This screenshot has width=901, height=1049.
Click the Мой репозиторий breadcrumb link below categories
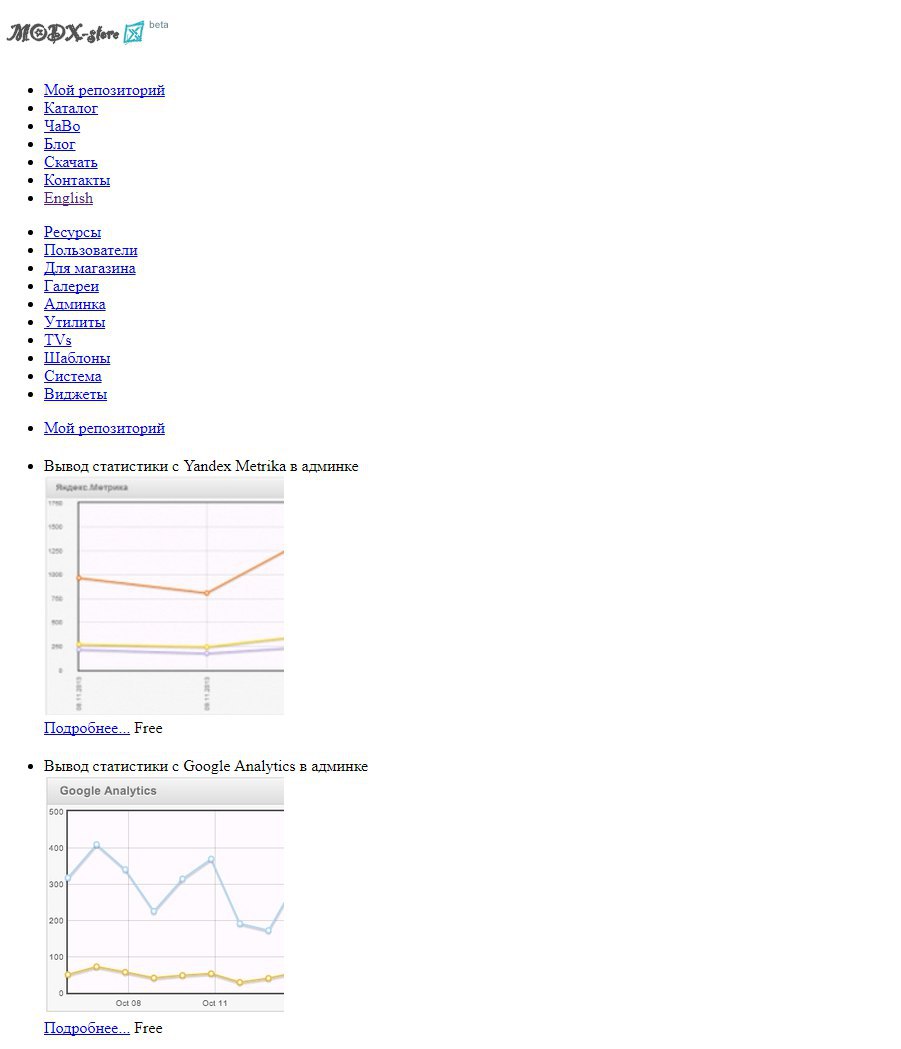(x=104, y=428)
